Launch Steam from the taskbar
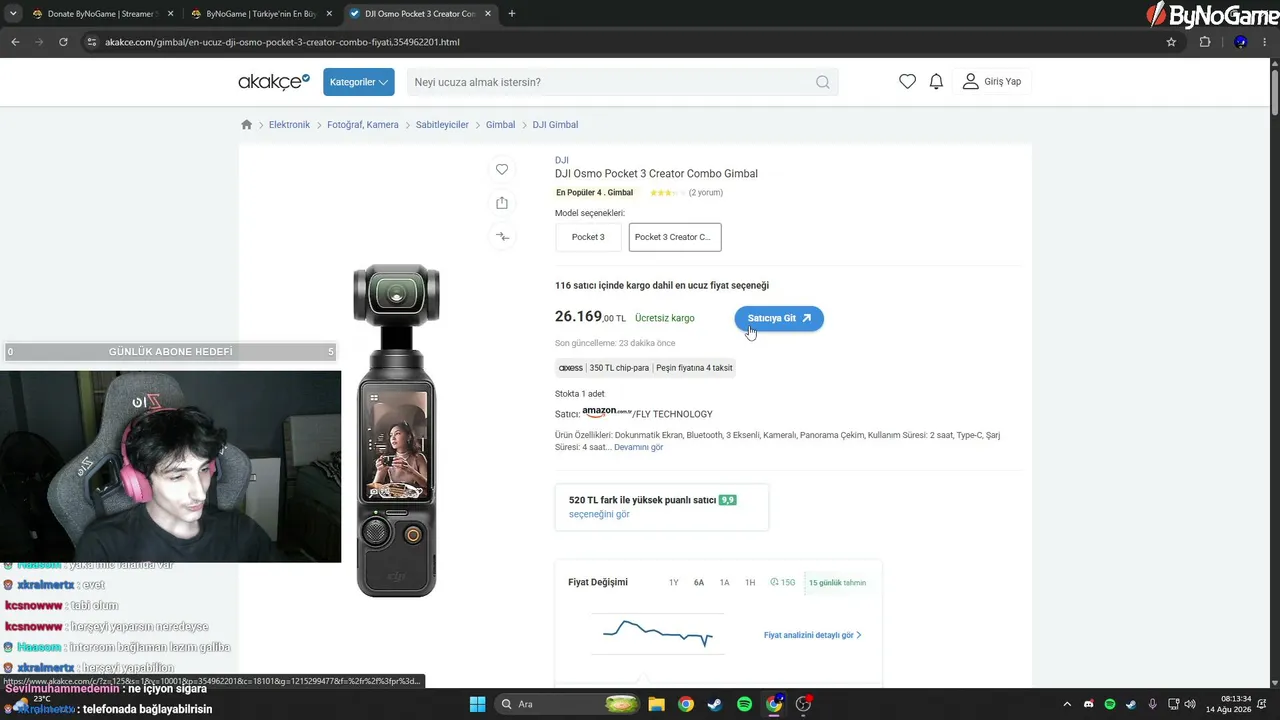Image resolution: width=1280 pixels, height=720 pixels. click(x=715, y=704)
